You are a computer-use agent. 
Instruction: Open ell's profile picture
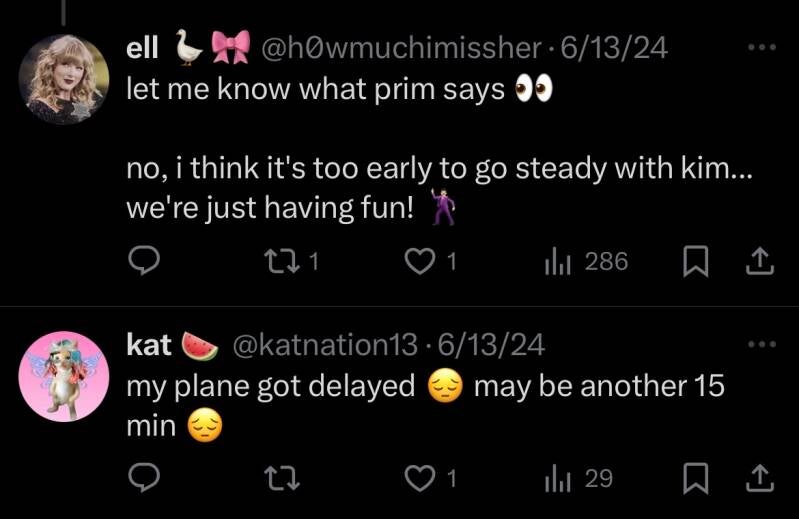(64, 79)
